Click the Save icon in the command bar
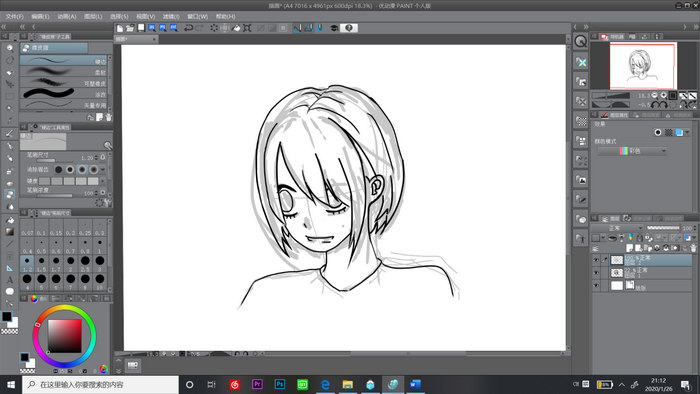This screenshot has height=394, width=700. click(x=141, y=28)
